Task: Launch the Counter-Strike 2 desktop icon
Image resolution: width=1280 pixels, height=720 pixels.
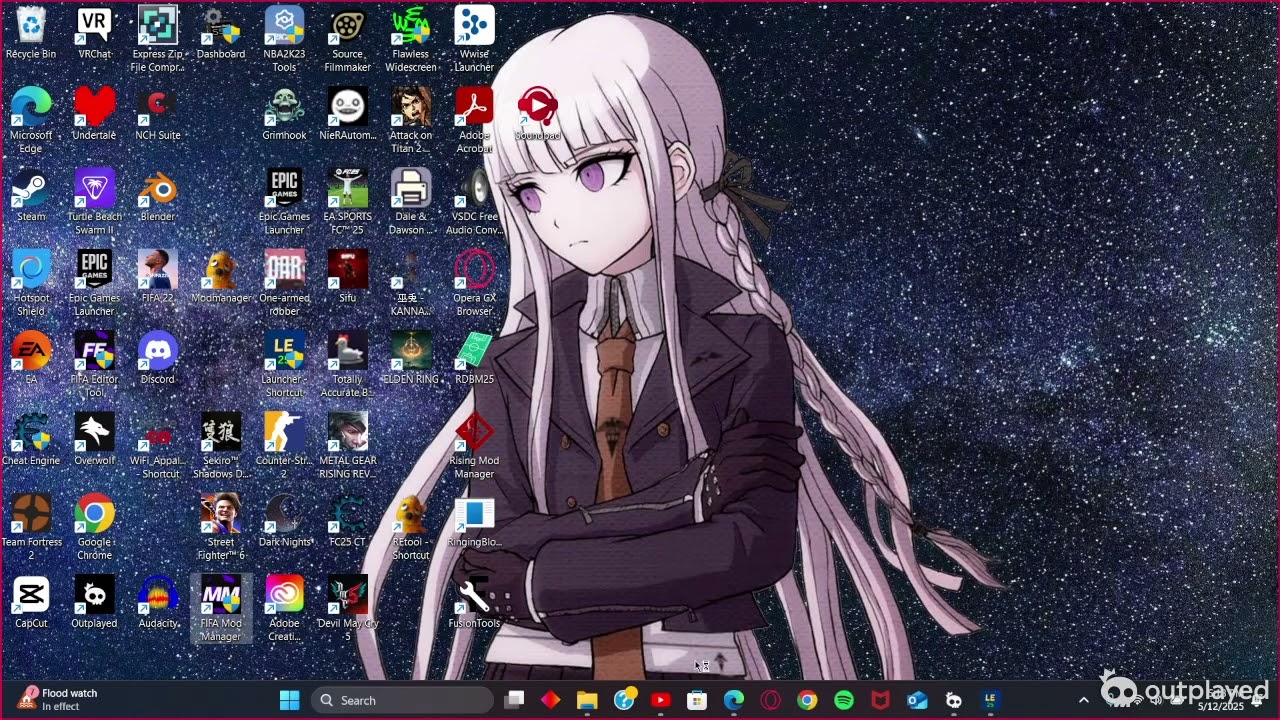Action: pyautogui.click(x=284, y=445)
